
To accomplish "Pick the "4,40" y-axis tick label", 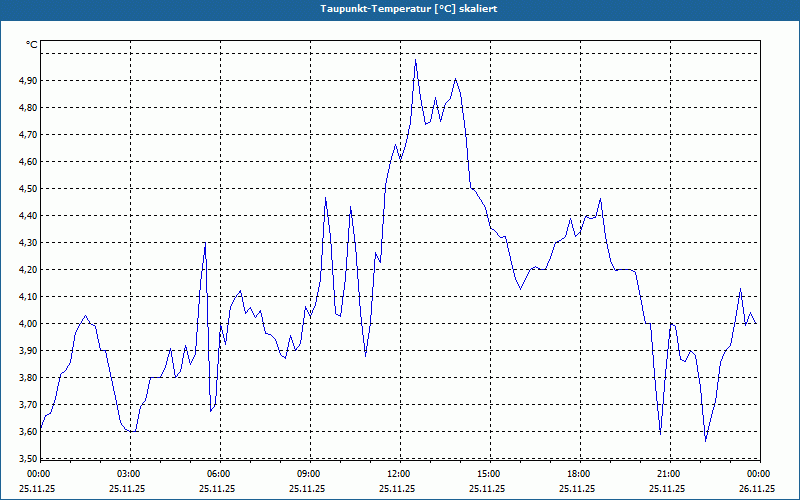I will 29,216.
